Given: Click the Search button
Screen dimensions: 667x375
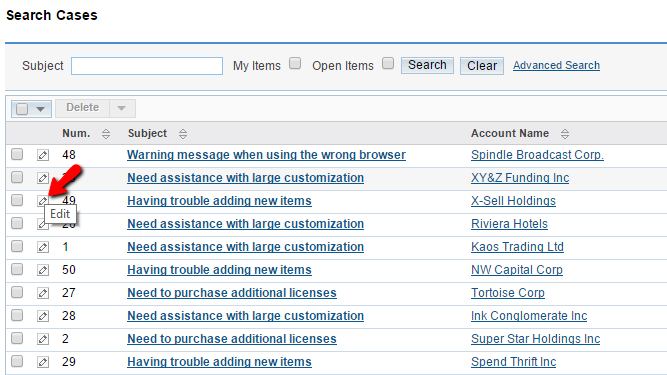Looking at the screenshot, I should coord(427,65).
